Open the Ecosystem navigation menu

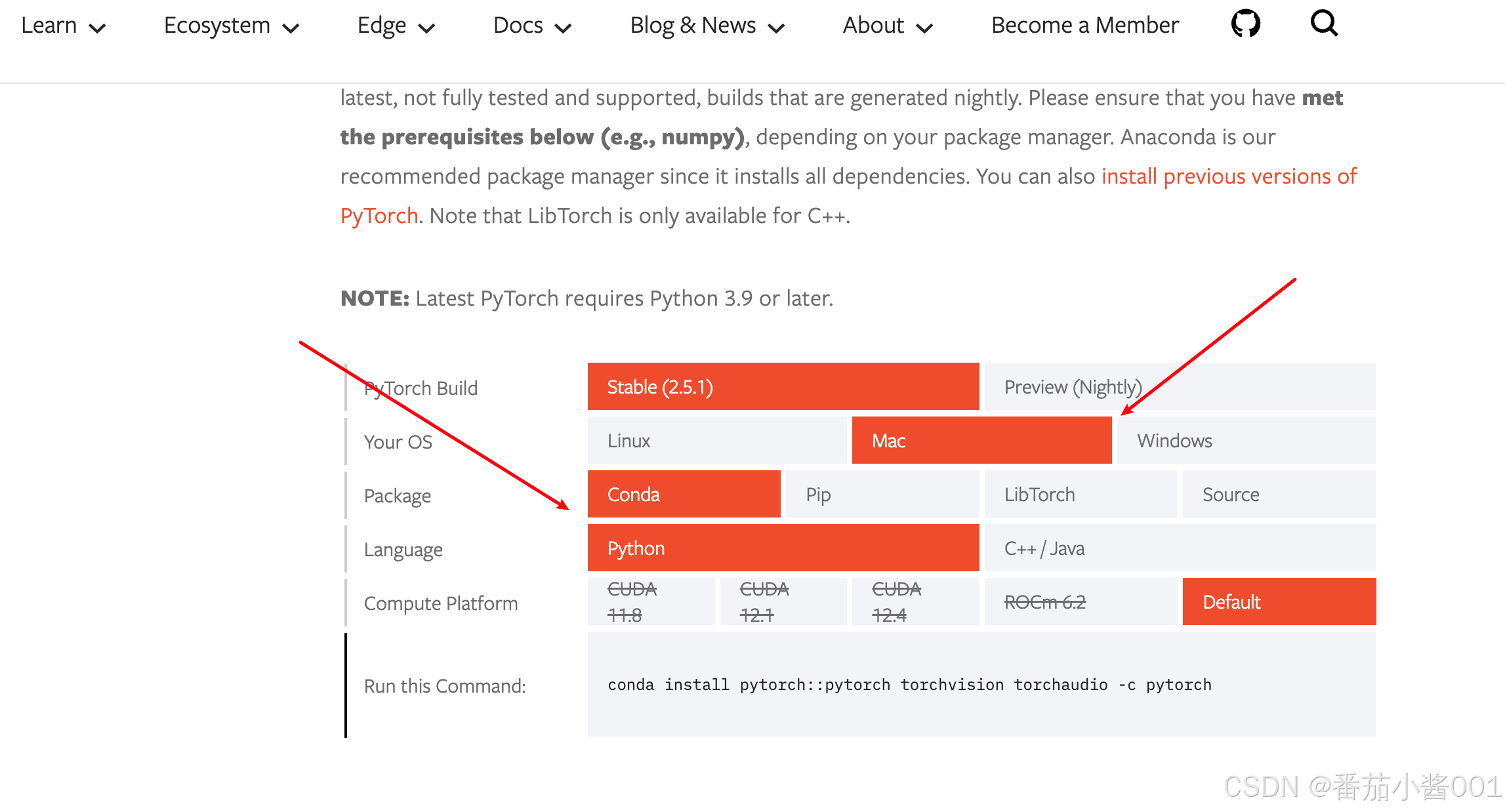pos(217,25)
